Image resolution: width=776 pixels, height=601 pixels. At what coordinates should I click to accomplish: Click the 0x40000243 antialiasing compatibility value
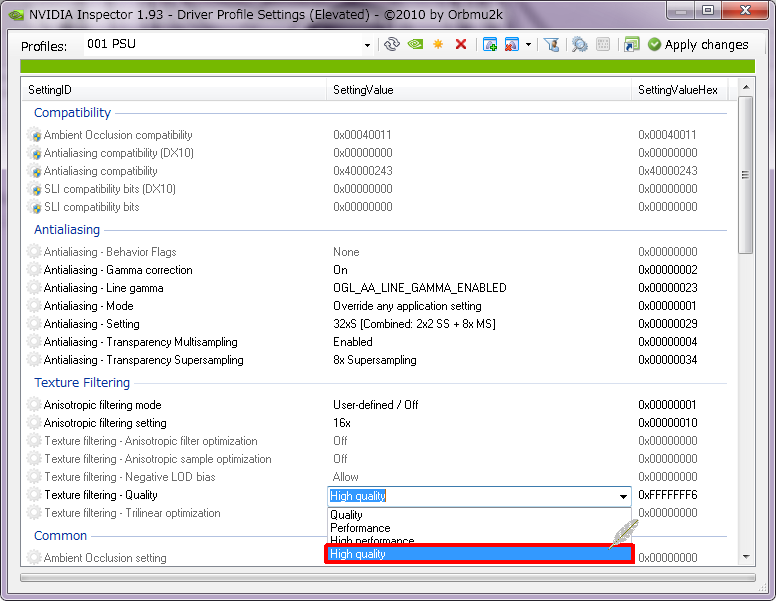363,171
